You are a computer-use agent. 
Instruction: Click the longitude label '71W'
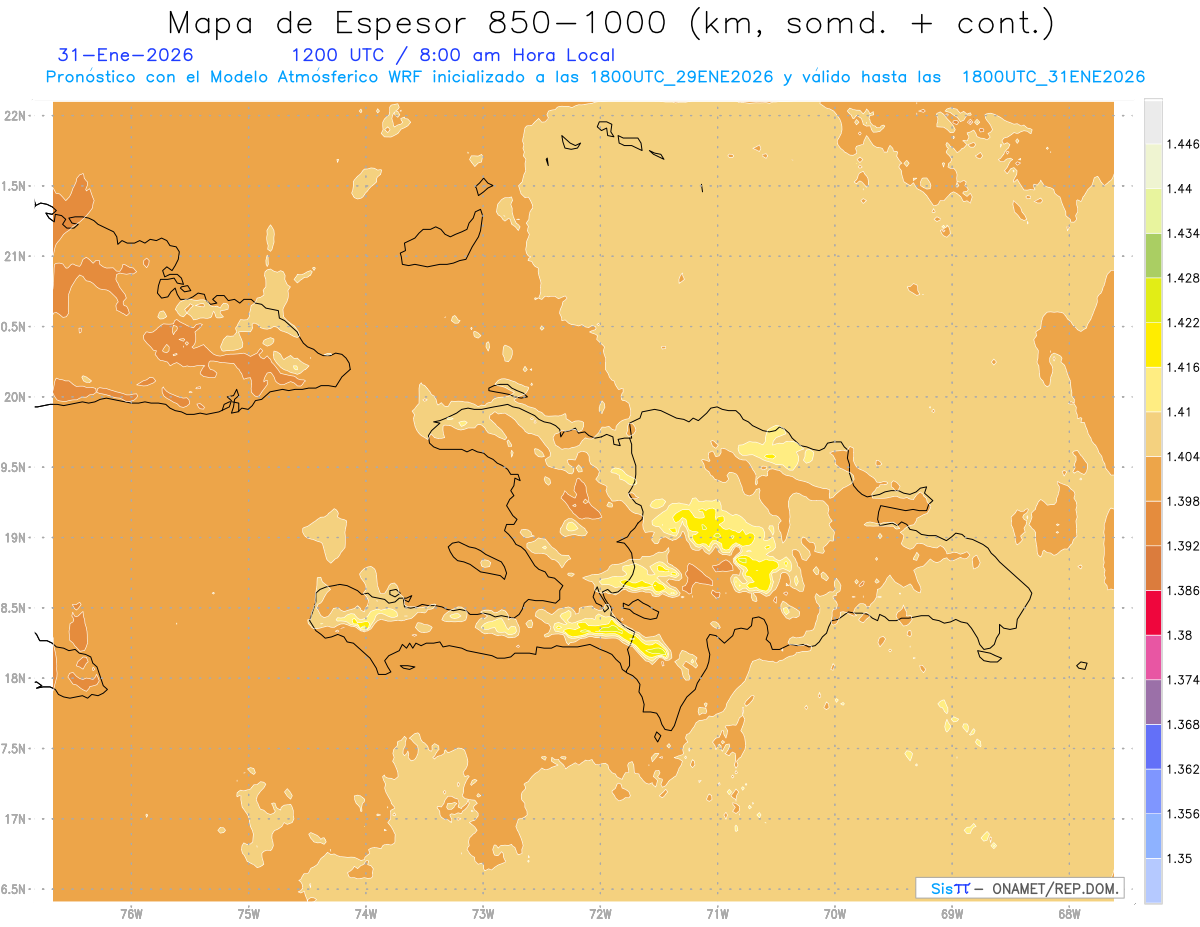717,914
